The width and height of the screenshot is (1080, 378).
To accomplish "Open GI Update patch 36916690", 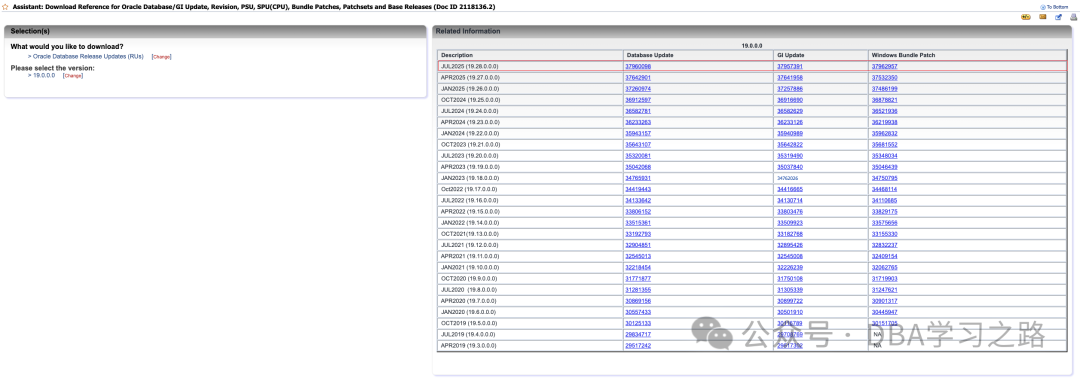I will click(x=789, y=99).
